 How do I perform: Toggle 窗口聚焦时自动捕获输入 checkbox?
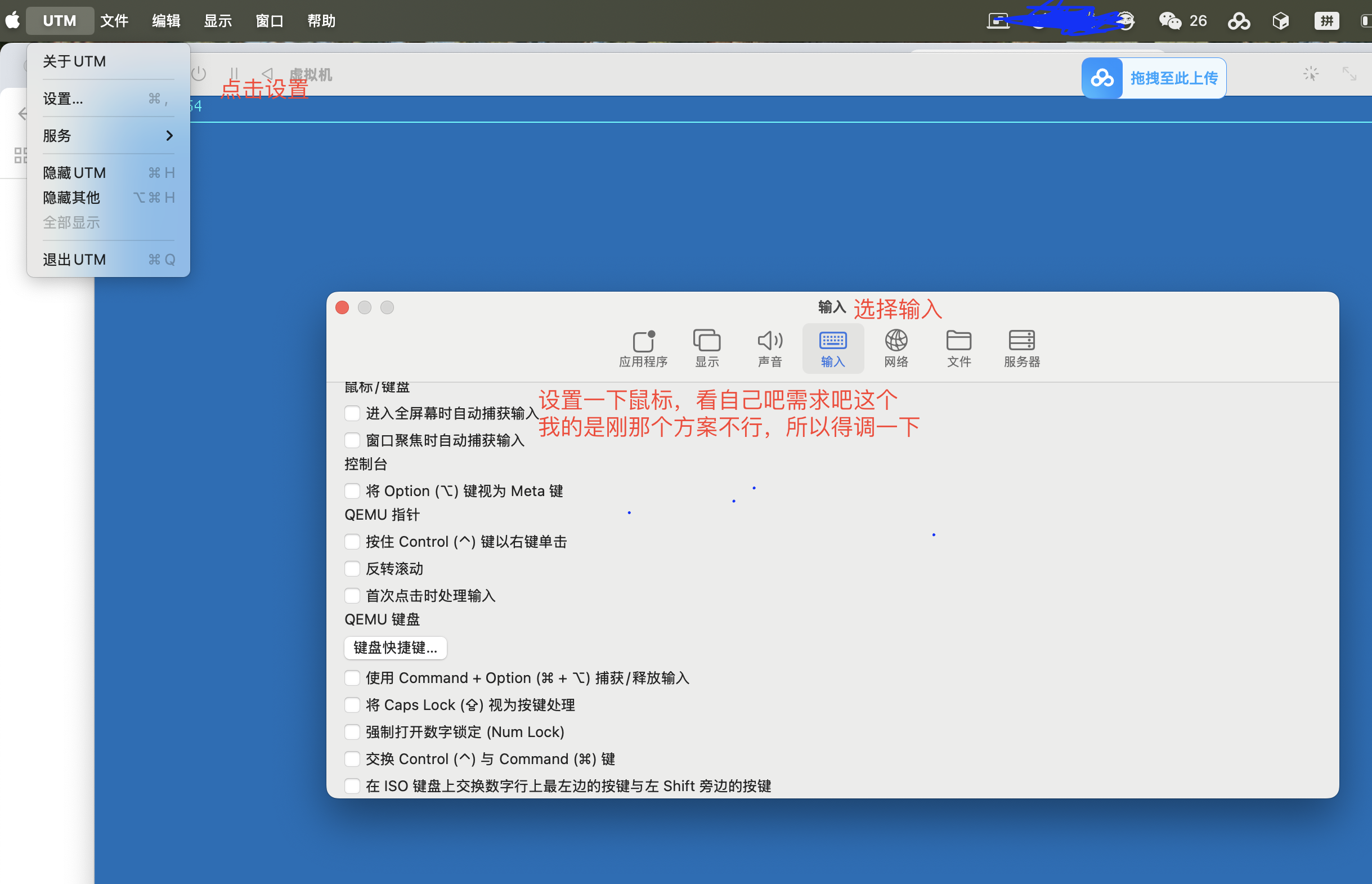pos(352,440)
